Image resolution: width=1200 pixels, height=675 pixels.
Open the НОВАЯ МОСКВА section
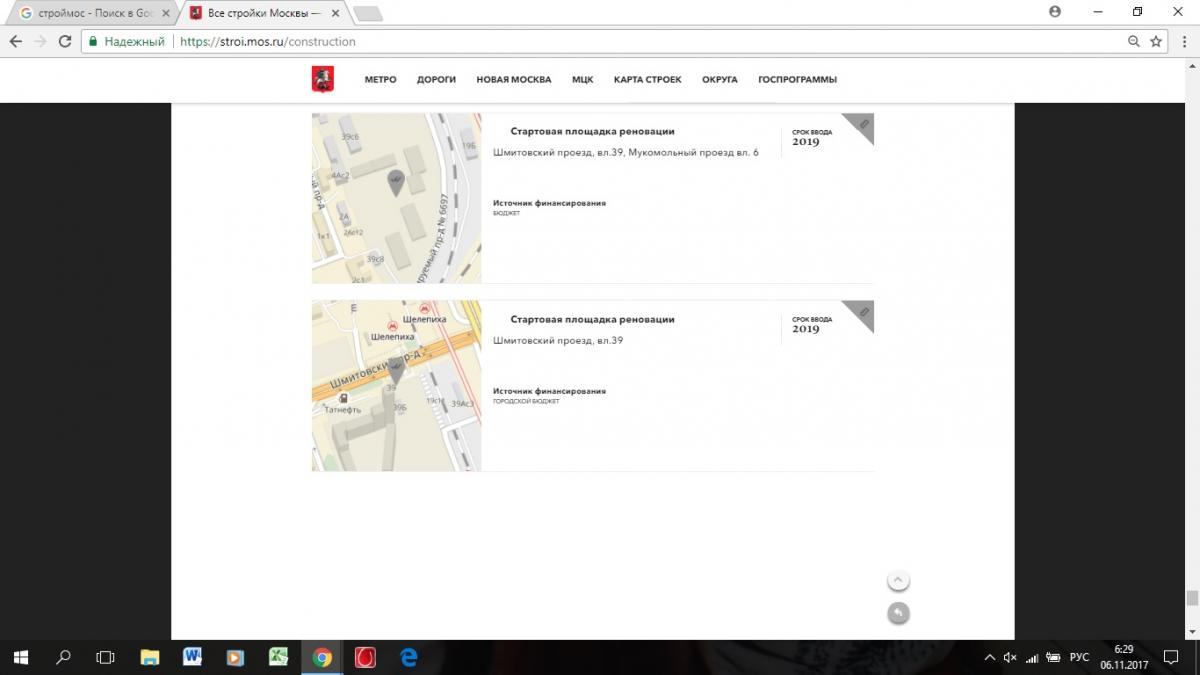513,80
